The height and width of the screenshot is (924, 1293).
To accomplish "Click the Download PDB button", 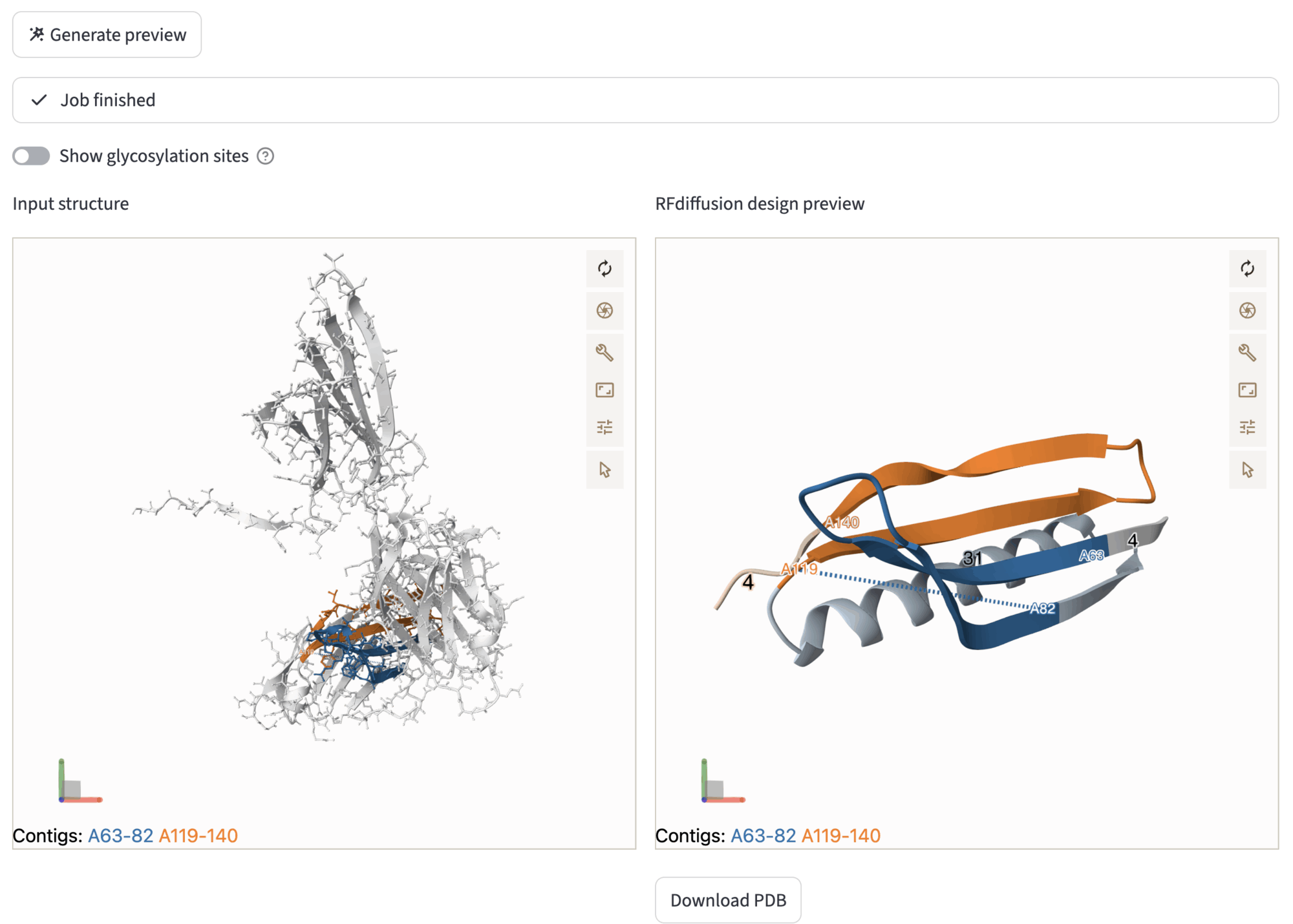I will (728, 900).
